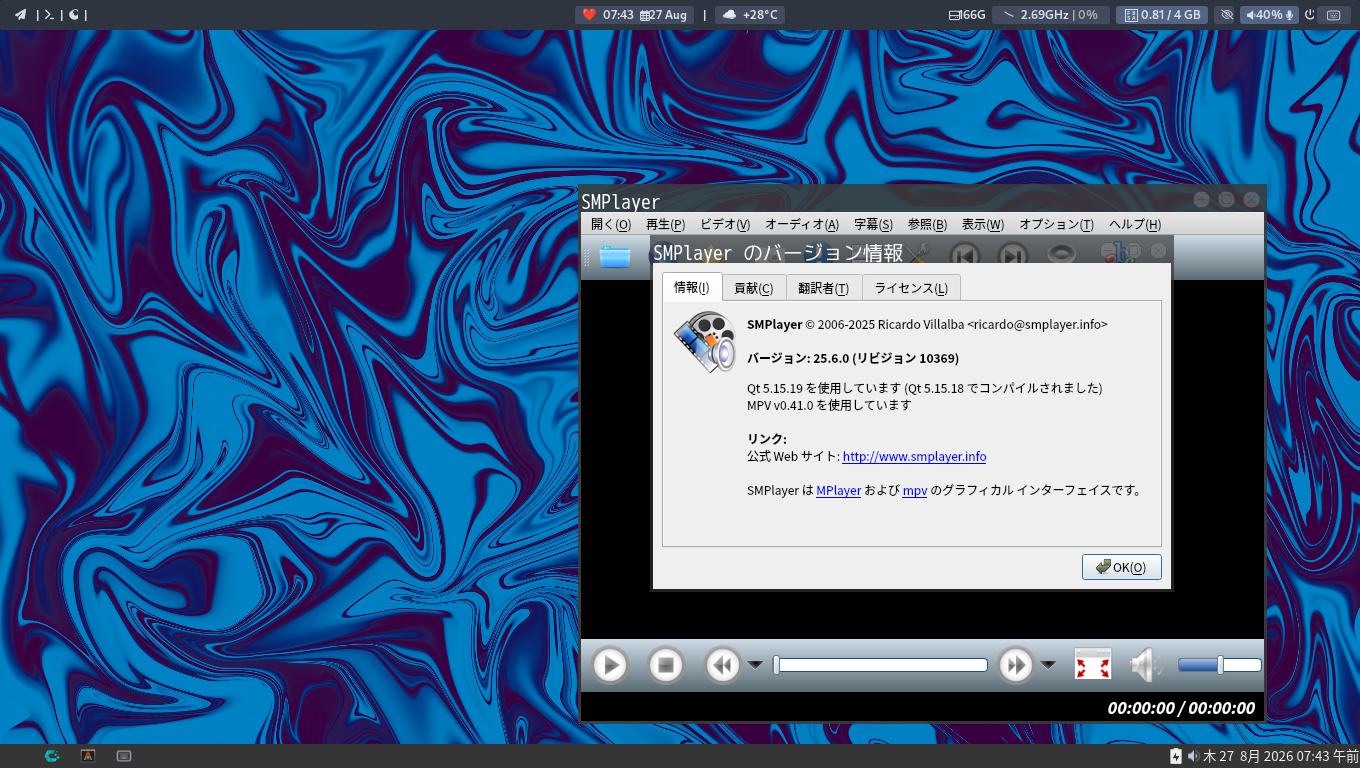Click the 2.69GHz CPU indicator

(x=1050, y=15)
